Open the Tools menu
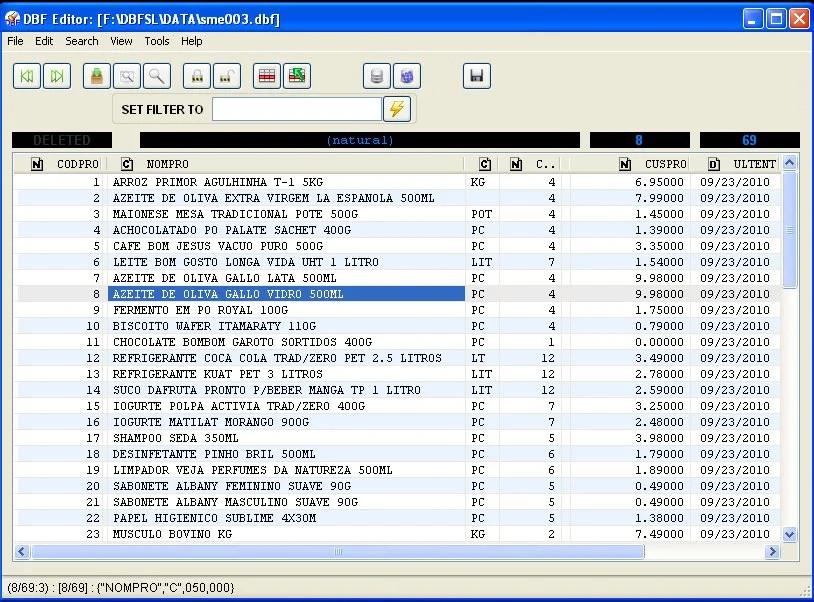 (x=157, y=41)
